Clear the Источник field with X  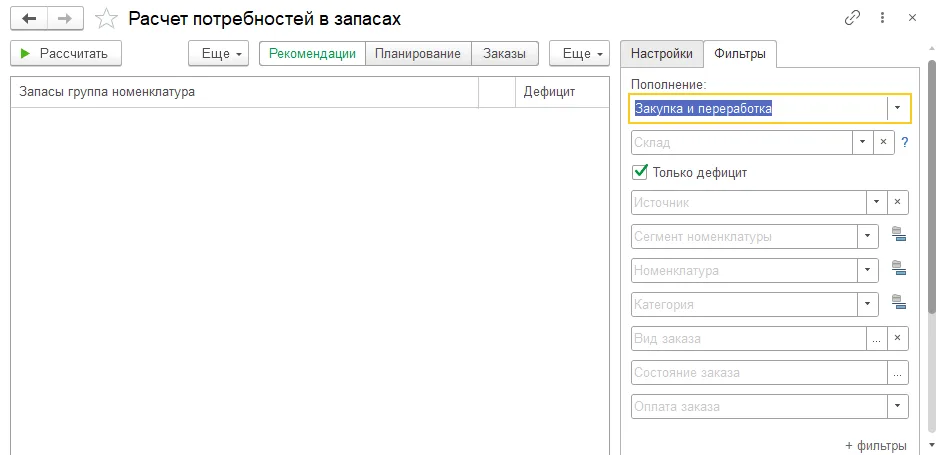[x=898, y=202]
